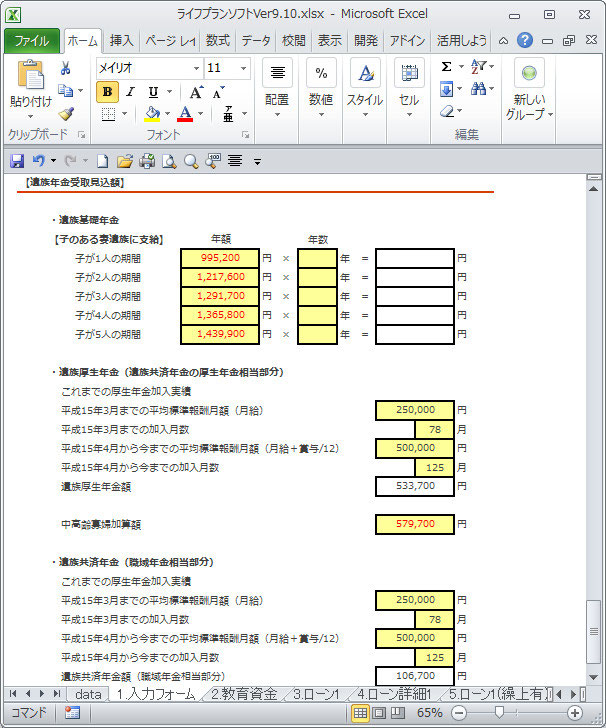
Task: Switch to the 数式 ribbon tab
Action: pyautogui.click(x=218, y=41)
